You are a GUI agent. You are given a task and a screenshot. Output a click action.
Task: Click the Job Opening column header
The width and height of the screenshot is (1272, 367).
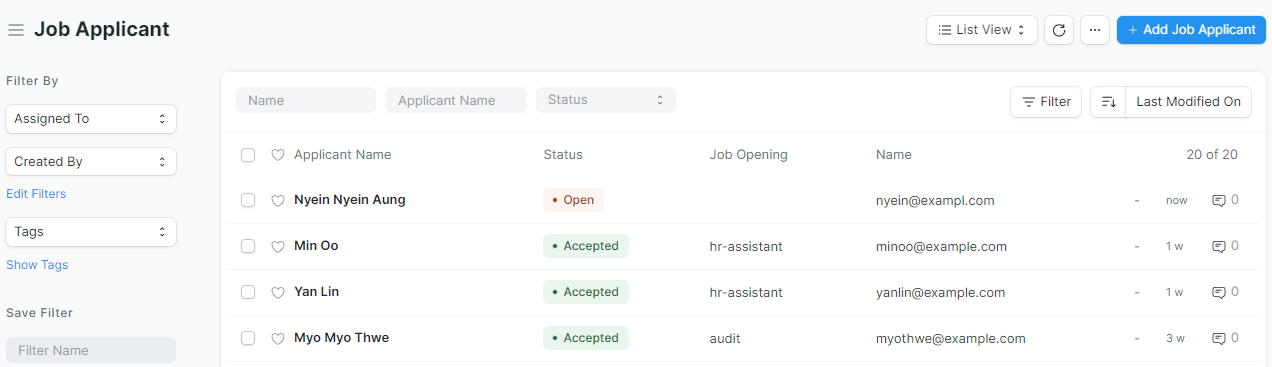point(749,155)
